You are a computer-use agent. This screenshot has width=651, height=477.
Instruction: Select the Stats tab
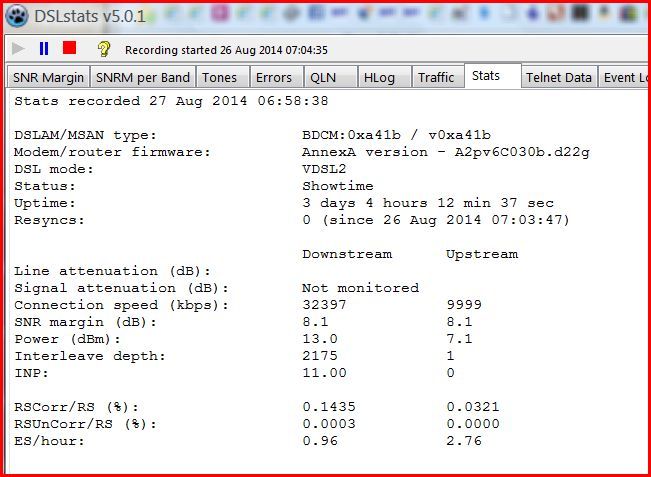point(492,76)
